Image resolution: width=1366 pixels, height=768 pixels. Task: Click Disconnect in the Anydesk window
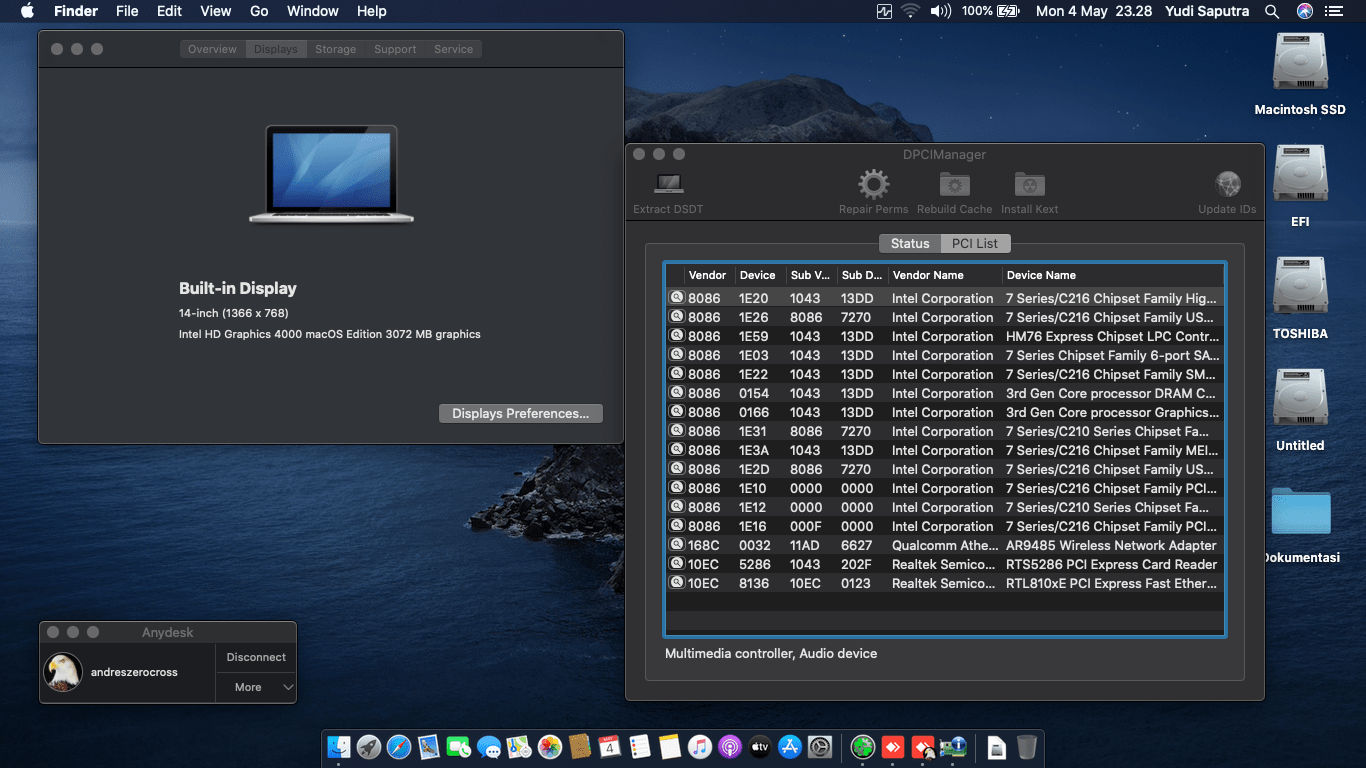click(256, 657)
